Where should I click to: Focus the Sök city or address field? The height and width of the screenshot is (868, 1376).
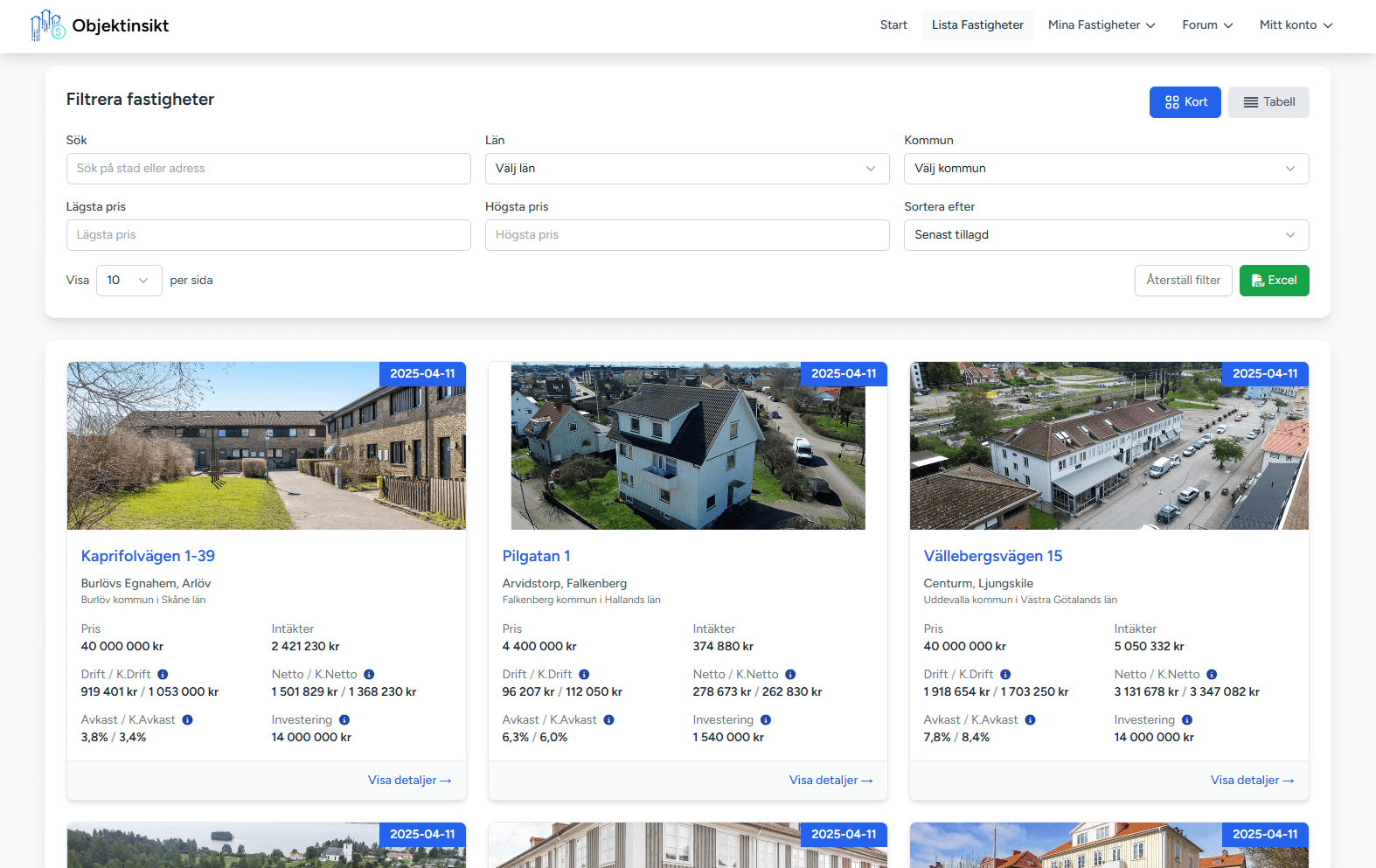pos(268,169)
